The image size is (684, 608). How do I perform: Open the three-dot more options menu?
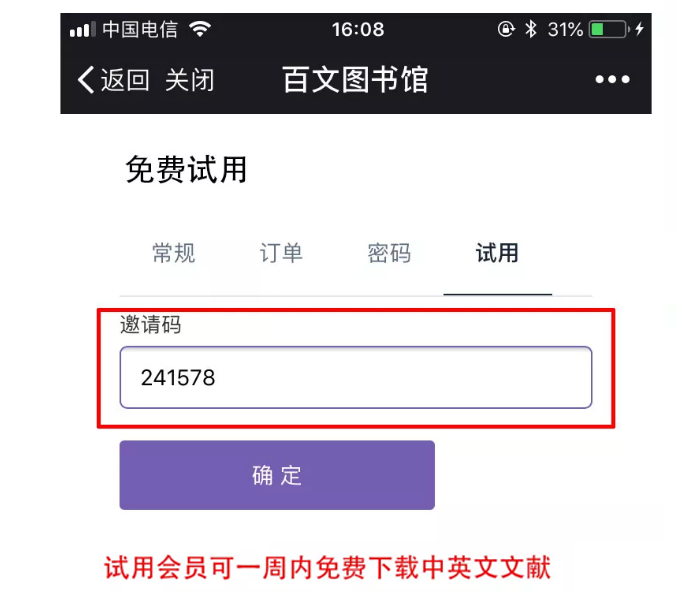[x=613, y=79]
